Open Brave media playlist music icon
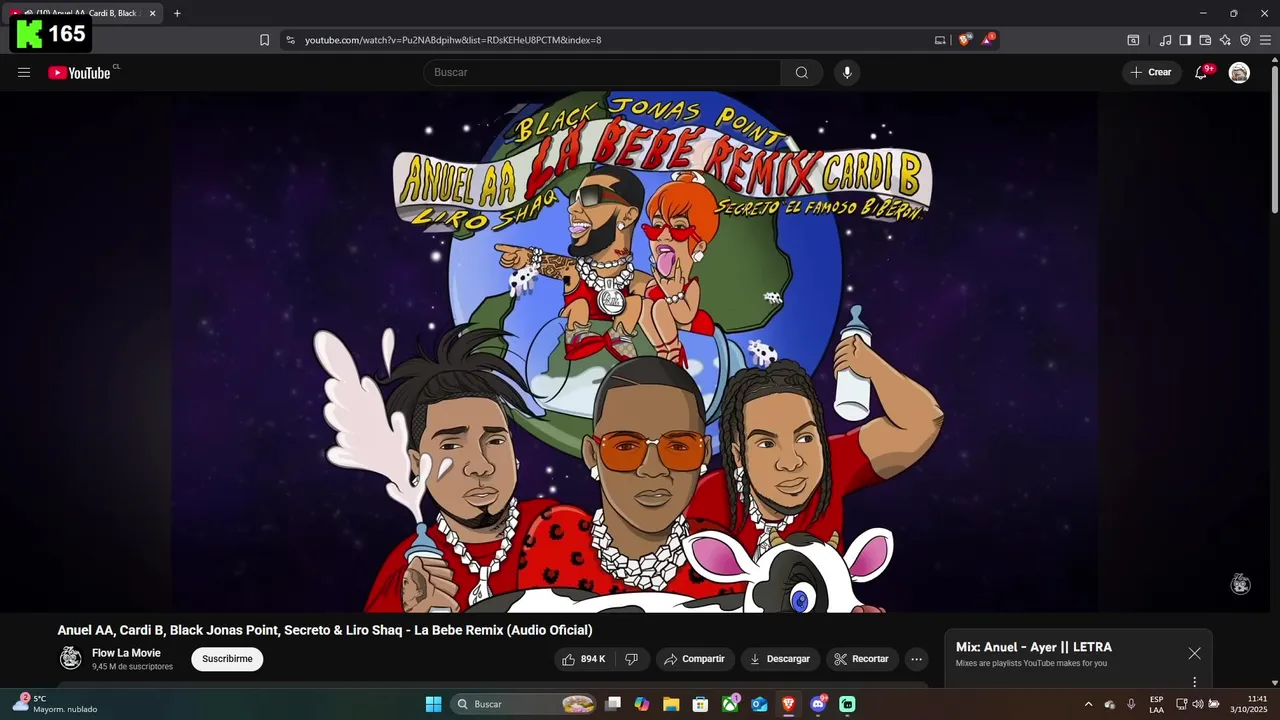The image size is (1280, 720). click(1165, 40)
